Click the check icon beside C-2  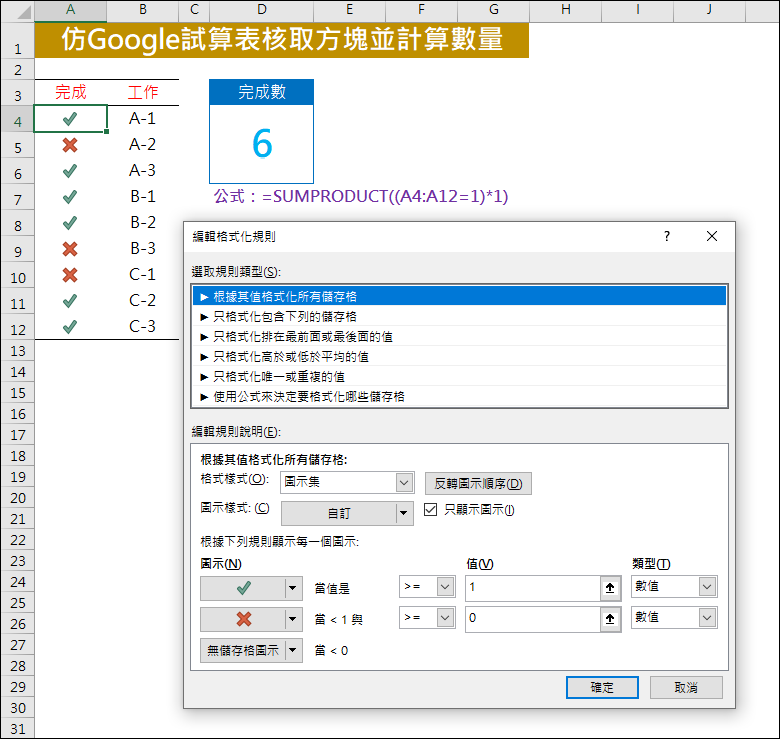70,301
